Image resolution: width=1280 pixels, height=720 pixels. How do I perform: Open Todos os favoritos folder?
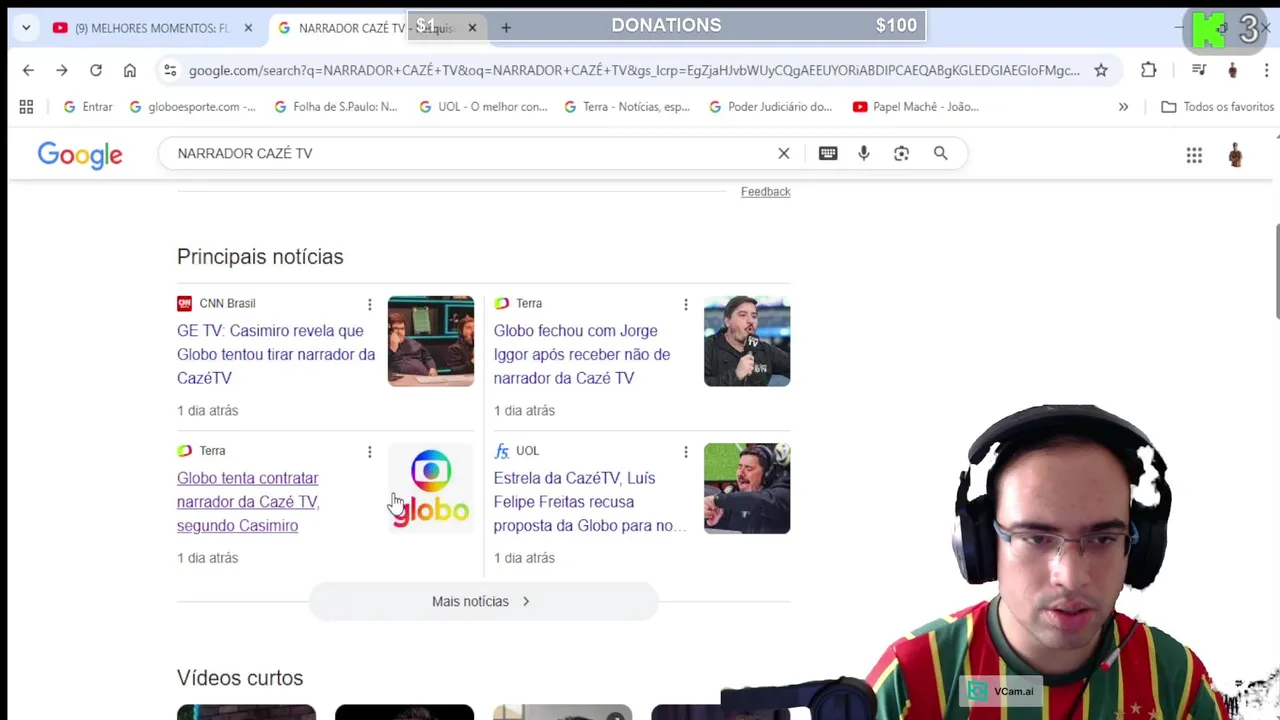click(x=1217, y=107)
